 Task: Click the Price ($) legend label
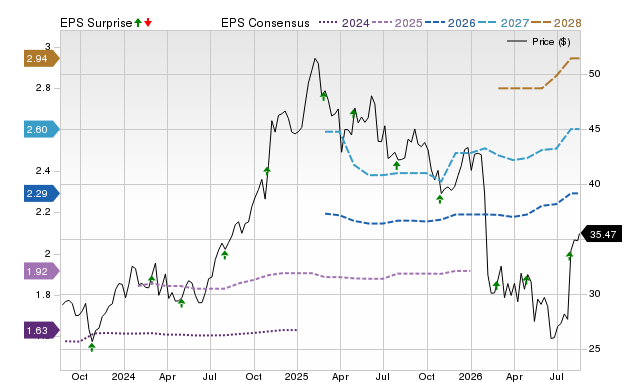click(x=551, y=42)
